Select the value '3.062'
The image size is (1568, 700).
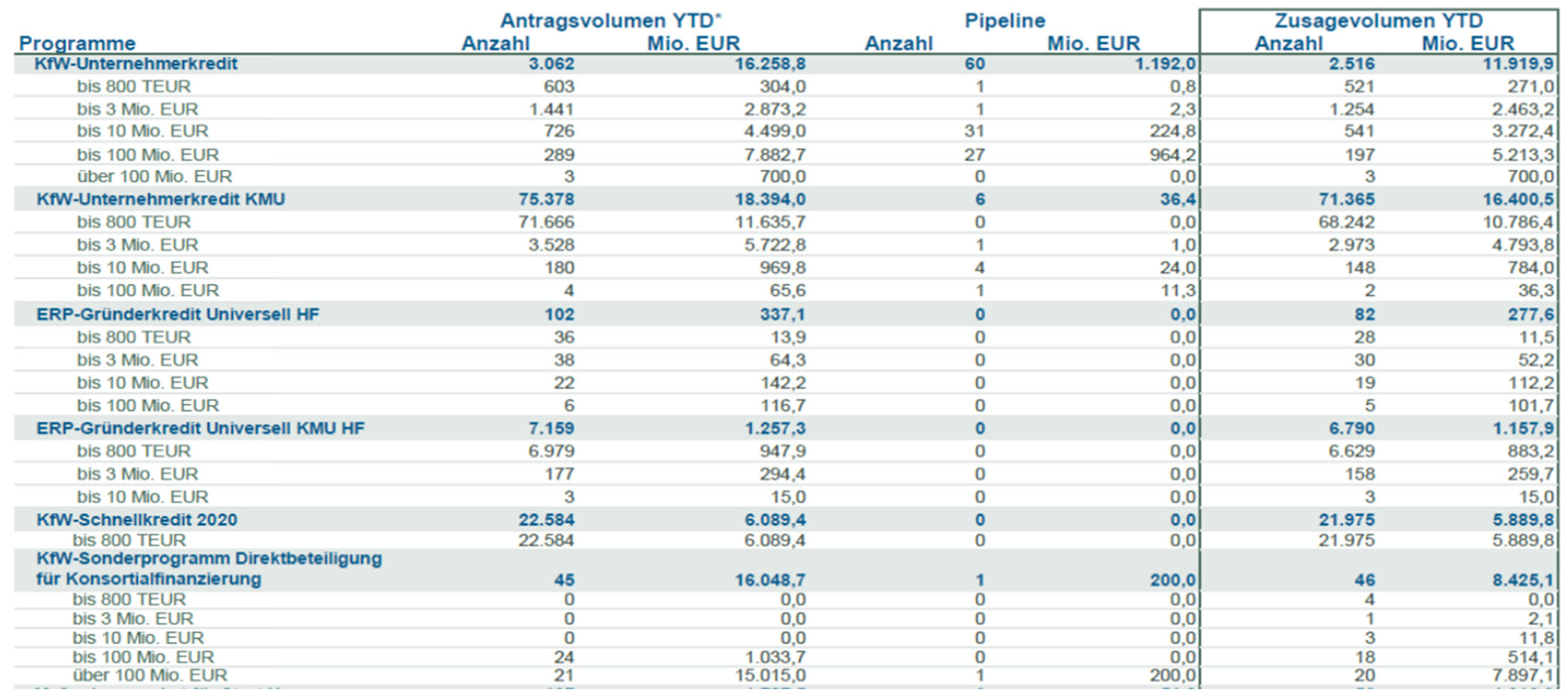[x=551, y=64]
